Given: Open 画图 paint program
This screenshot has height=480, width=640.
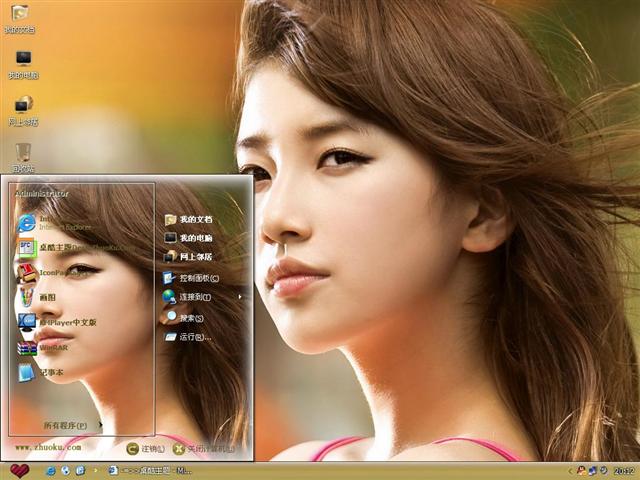Looking at the screenshot, I should pyautogui.click(x=37, y=297).
